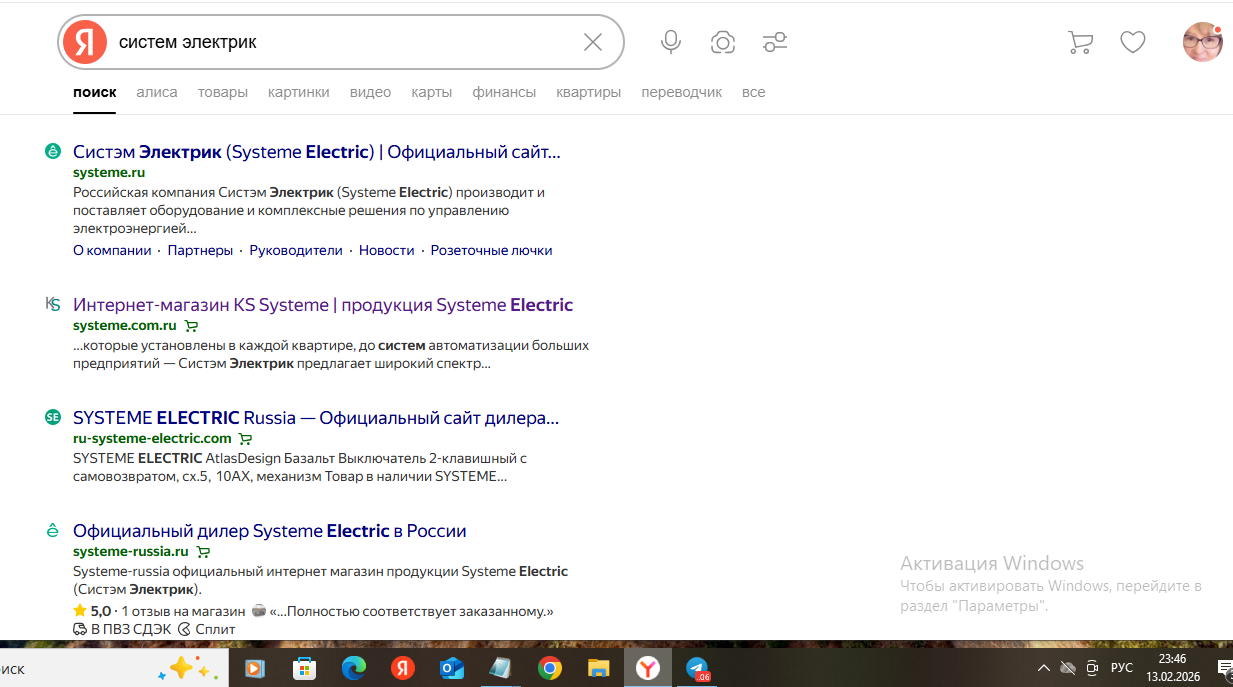Click the KS favicon of KS Systeme result

[x=53, y=305]
